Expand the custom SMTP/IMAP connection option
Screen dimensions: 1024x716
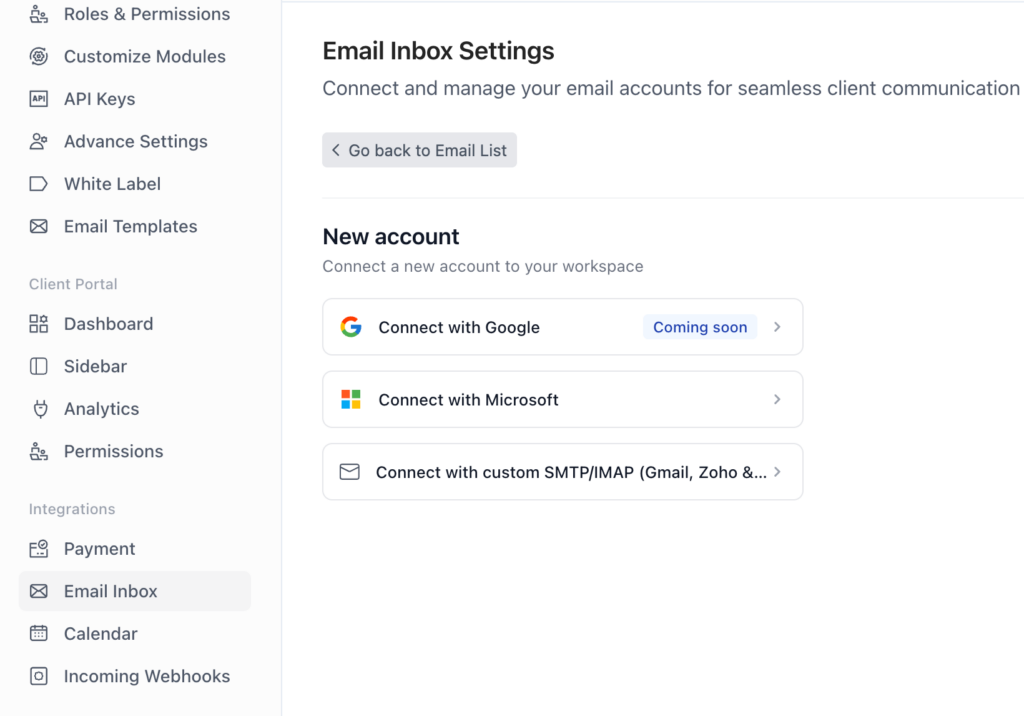[x=777, y=471]
